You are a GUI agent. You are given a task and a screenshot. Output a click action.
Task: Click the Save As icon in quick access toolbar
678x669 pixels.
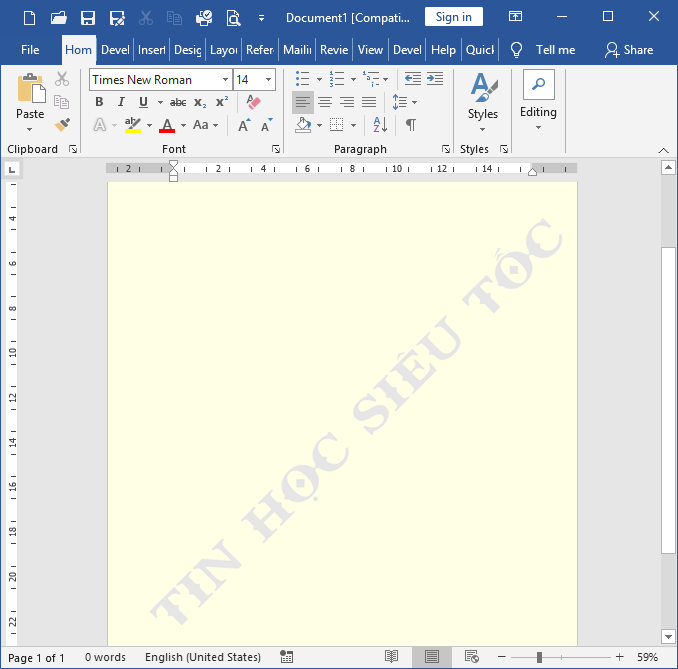117,18
